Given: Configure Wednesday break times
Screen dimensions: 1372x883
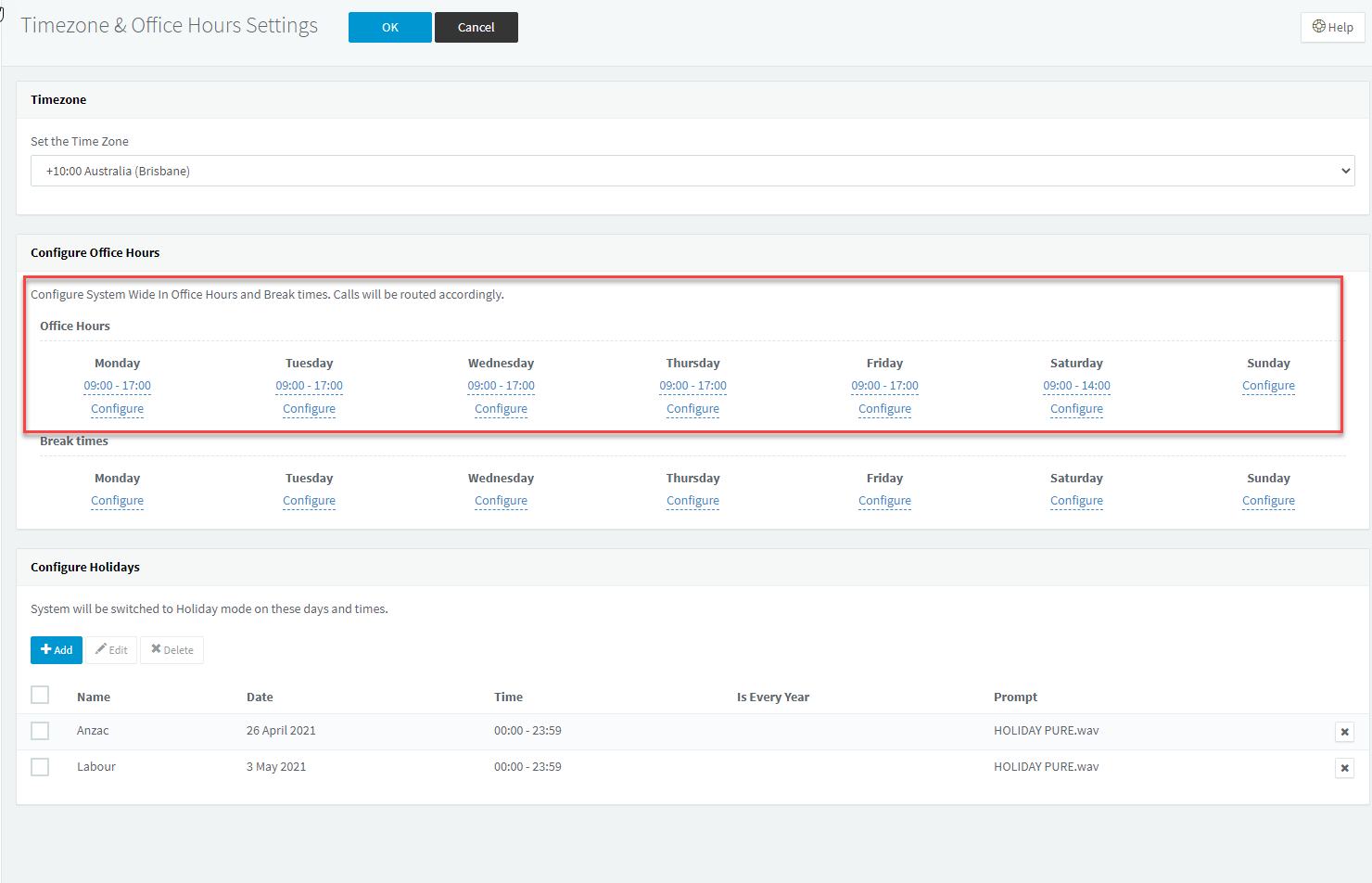Looking at the screenshot, I should pos(502,501).
